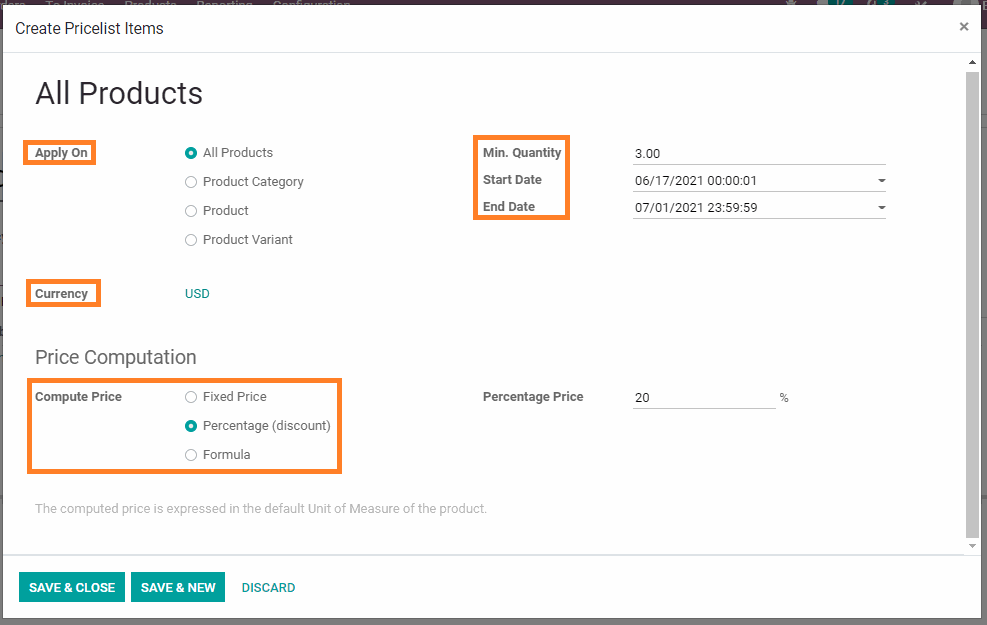Click the Min. Quantity input field

(x=758, y=154)
